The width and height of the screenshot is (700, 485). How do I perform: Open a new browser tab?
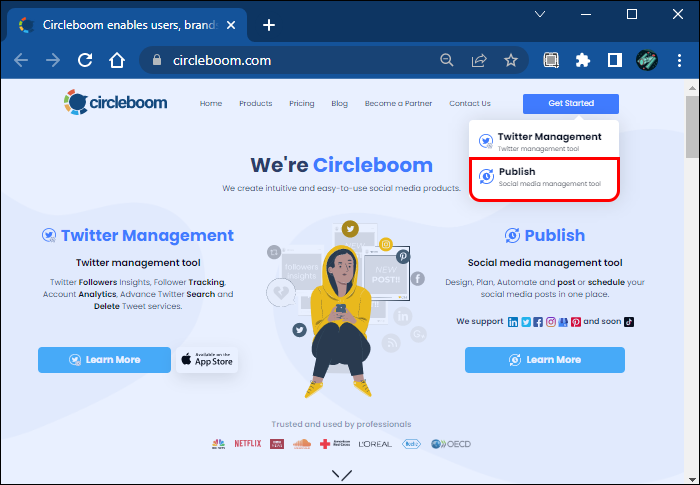[x=269, y=25]
